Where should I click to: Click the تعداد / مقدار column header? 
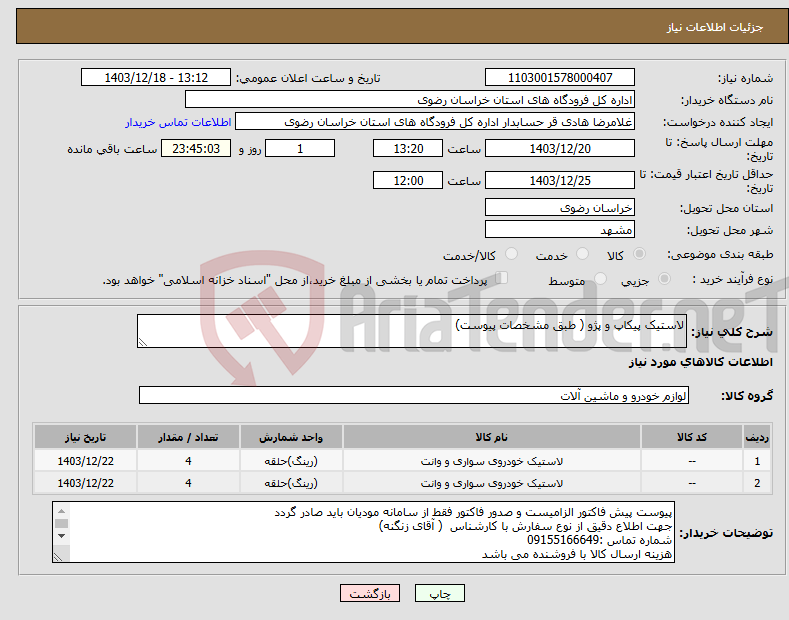pyautogui.click(x=188, y=437)
